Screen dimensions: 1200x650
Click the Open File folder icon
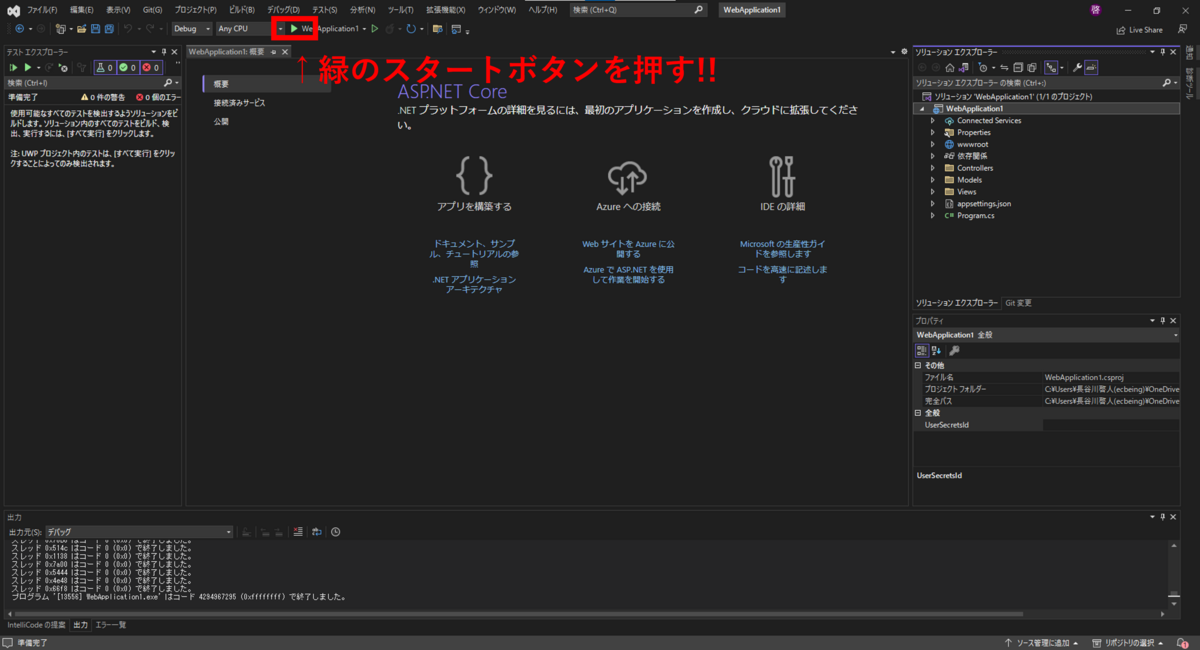(x=81, y=28)
